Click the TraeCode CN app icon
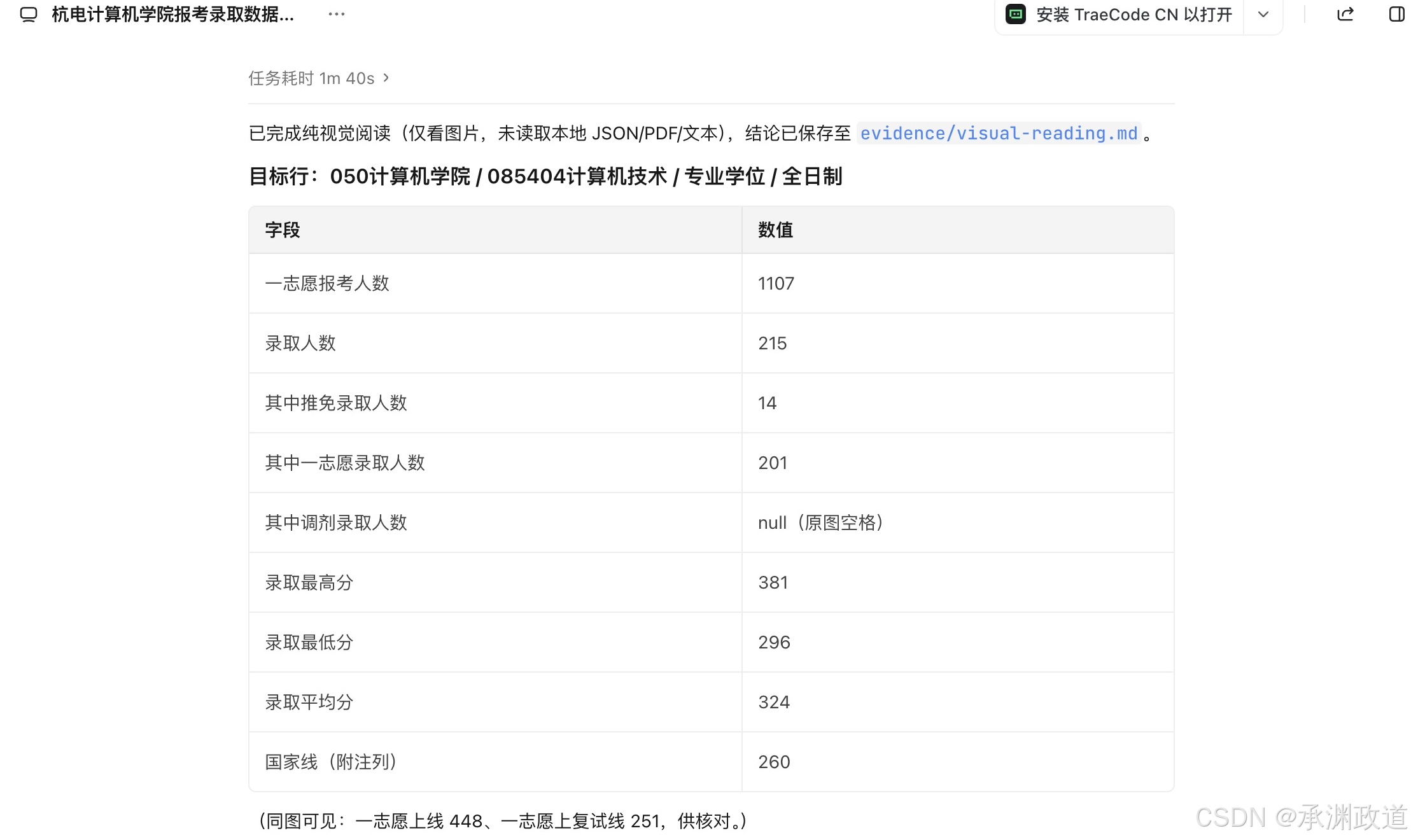Viewport: 1411px width, 840px height. tap(1015, 15)
